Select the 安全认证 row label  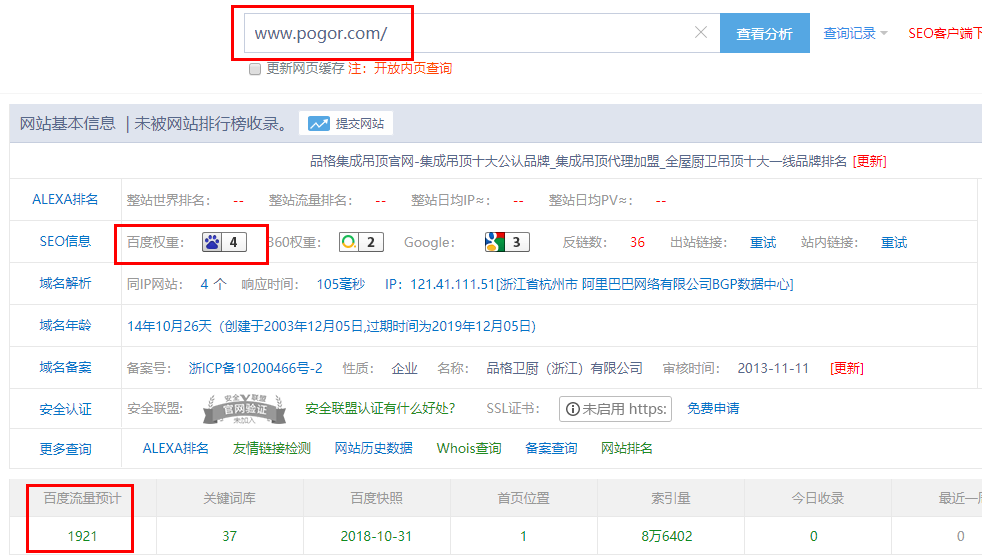65,409
